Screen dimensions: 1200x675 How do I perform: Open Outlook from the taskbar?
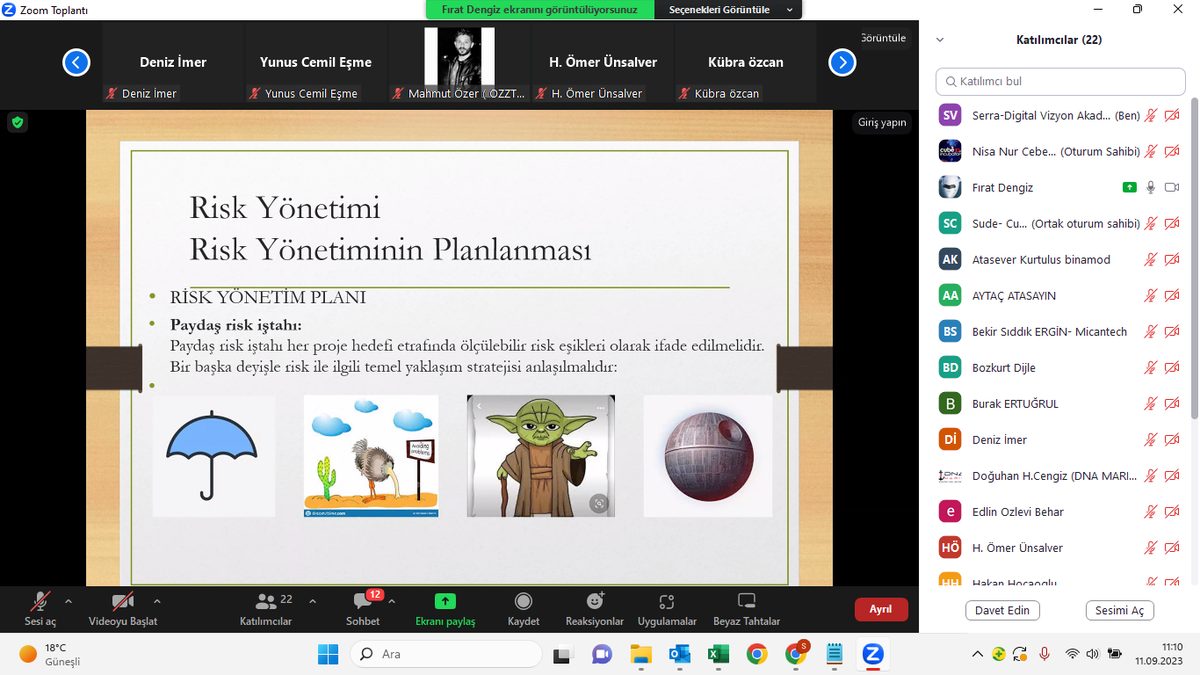680,654
